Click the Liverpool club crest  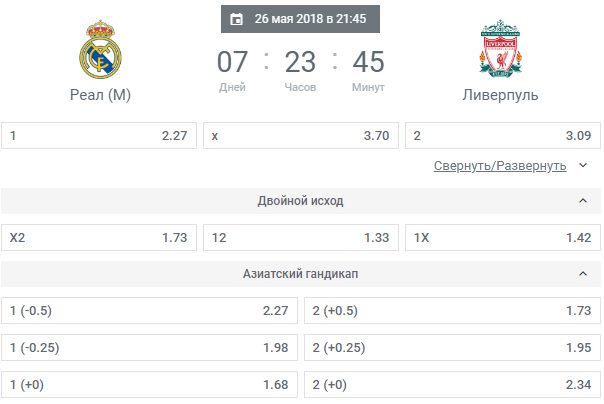500,49
